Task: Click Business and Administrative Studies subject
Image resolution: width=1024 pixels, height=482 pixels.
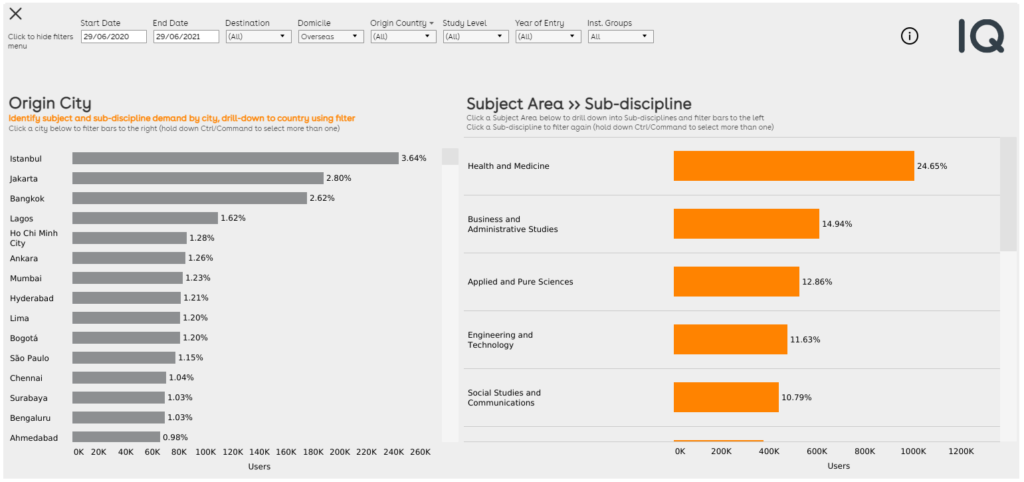Action: 512,224
